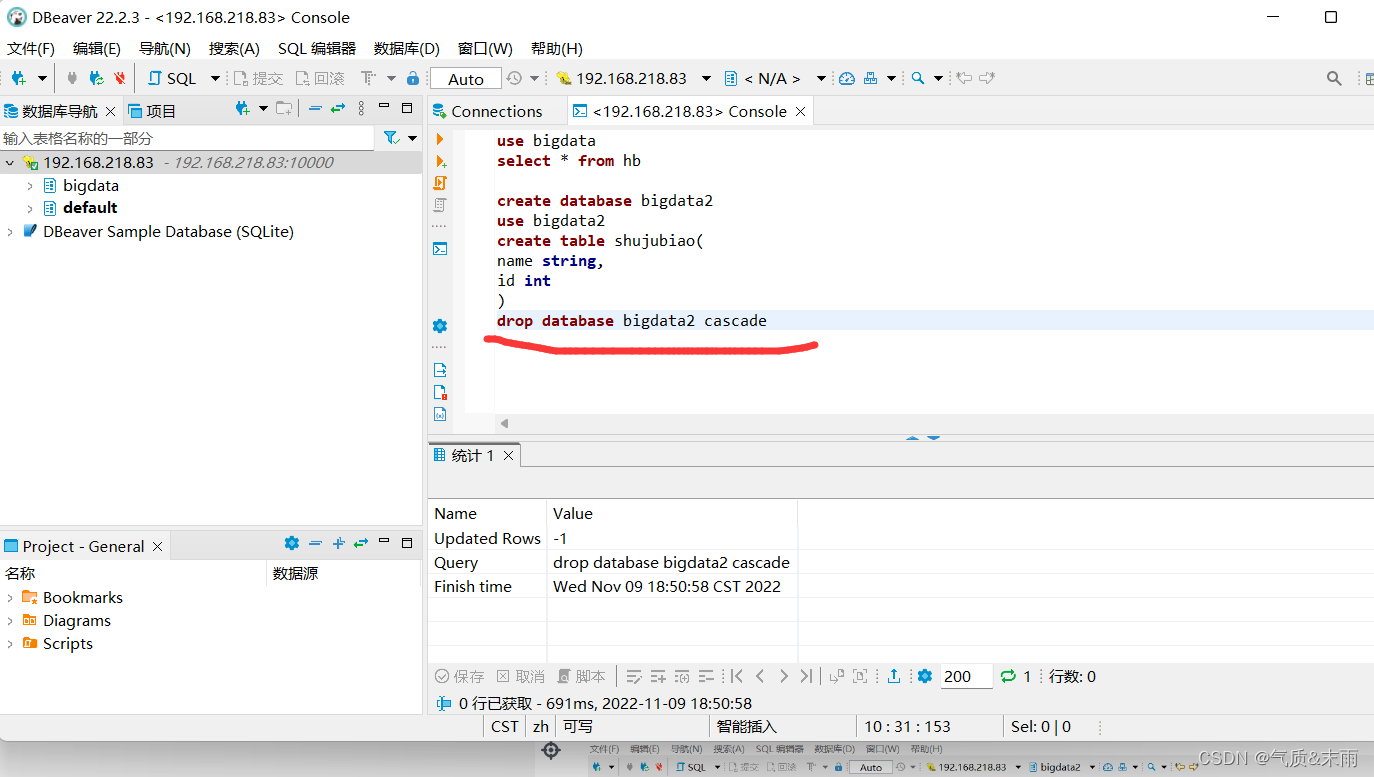Click the export/output page icon in the editor sidebar

tap(440, 370)
